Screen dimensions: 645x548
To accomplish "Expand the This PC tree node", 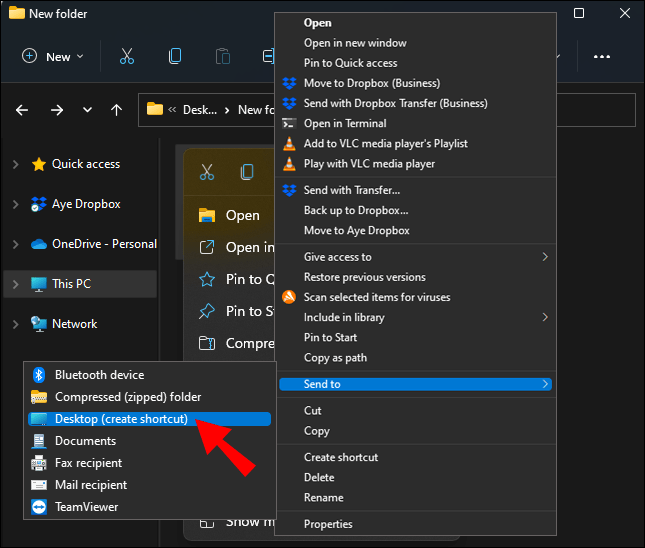I will [x=15, y=284].
